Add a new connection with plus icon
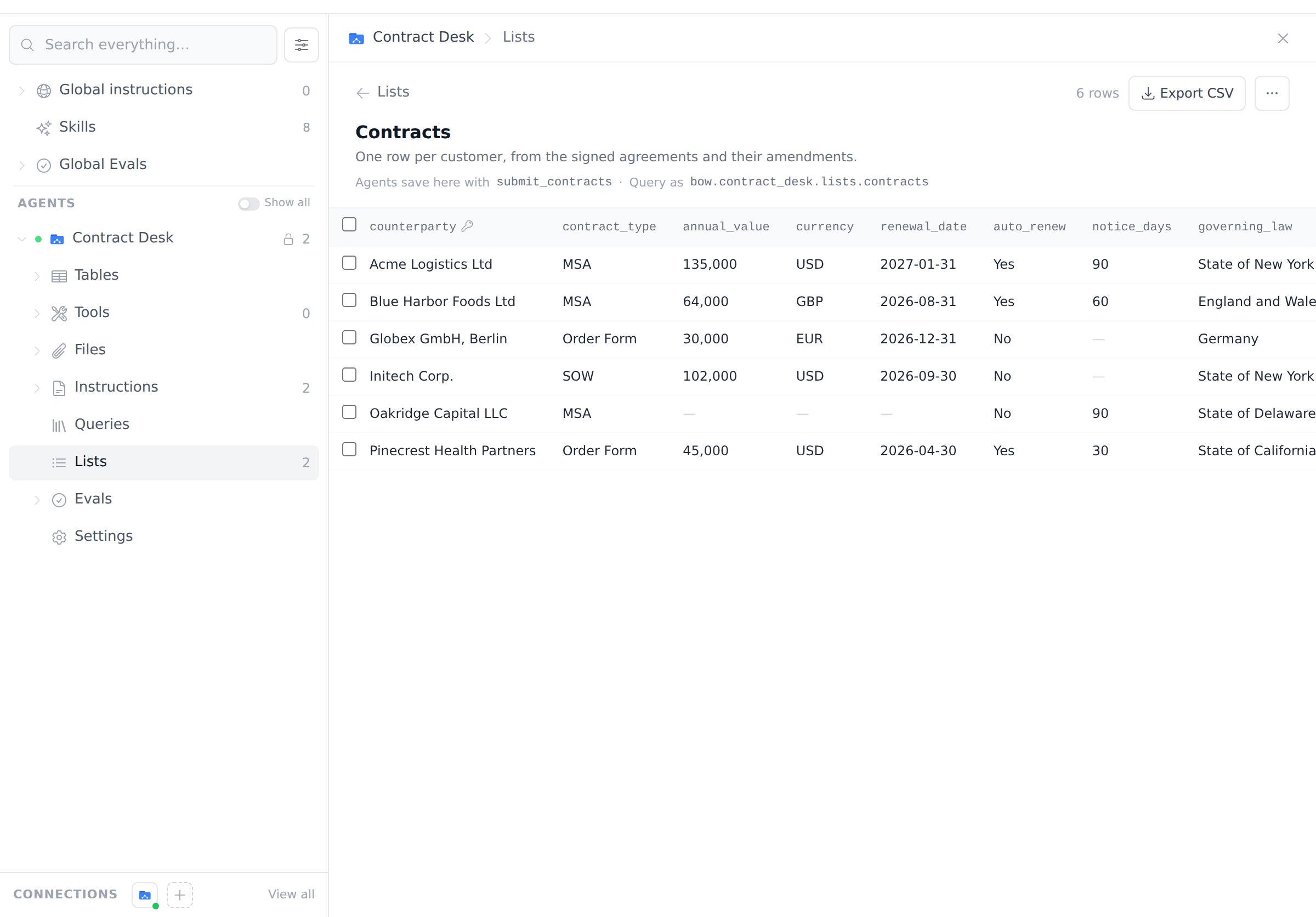Viewport: 1316px width, 917px height. pos(179,894)
